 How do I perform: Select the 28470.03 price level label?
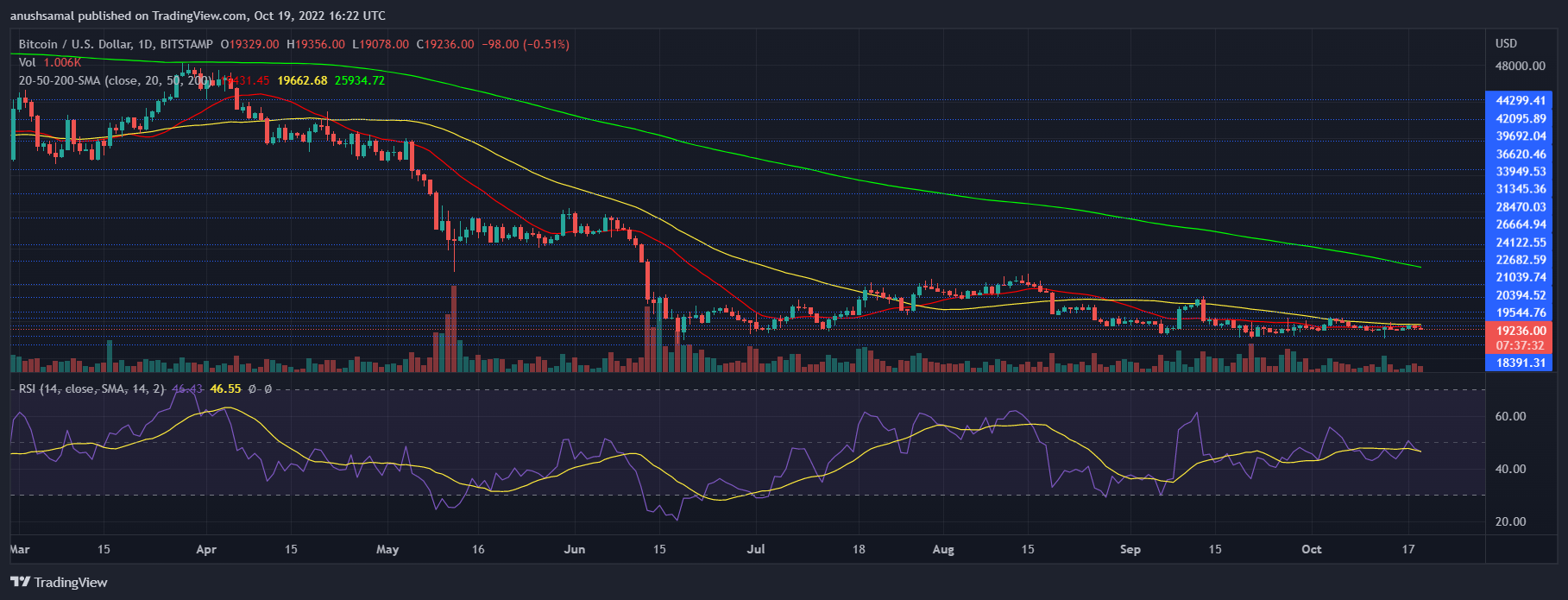point(1521,207)
